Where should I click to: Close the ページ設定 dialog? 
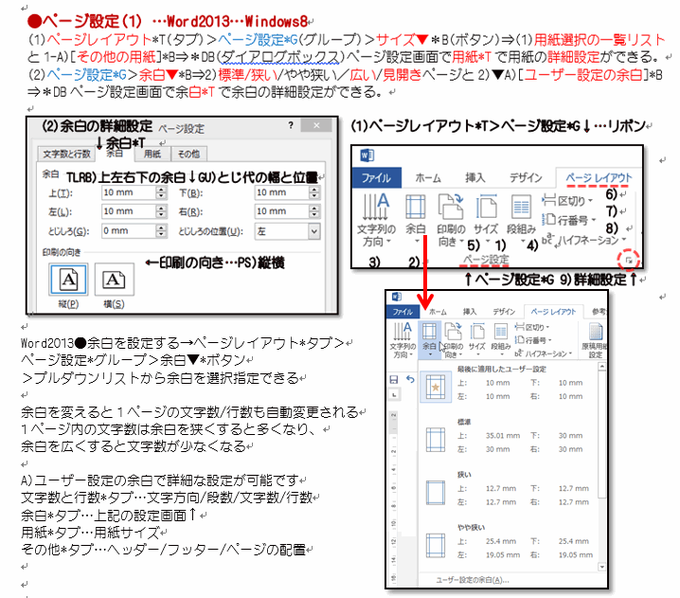317,126
